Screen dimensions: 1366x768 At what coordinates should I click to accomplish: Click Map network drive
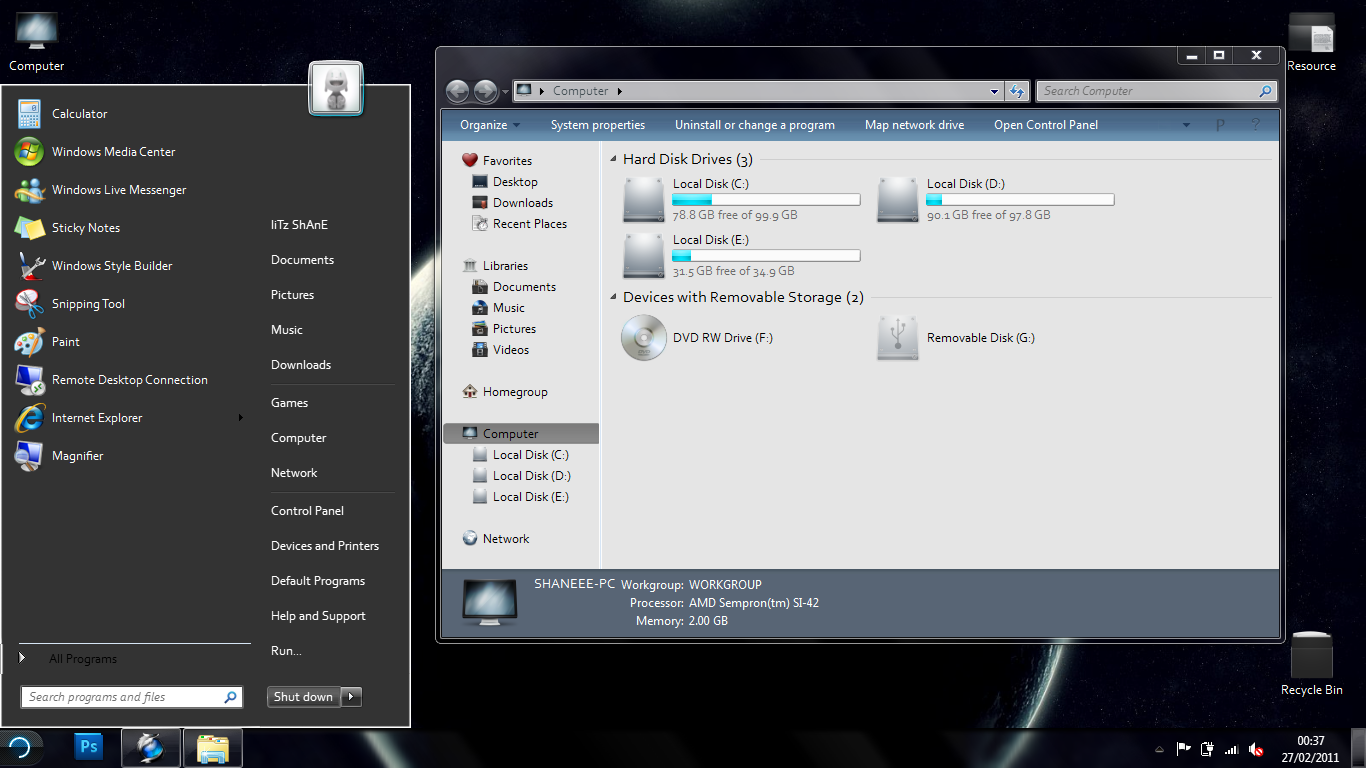[x=915, y=125]
